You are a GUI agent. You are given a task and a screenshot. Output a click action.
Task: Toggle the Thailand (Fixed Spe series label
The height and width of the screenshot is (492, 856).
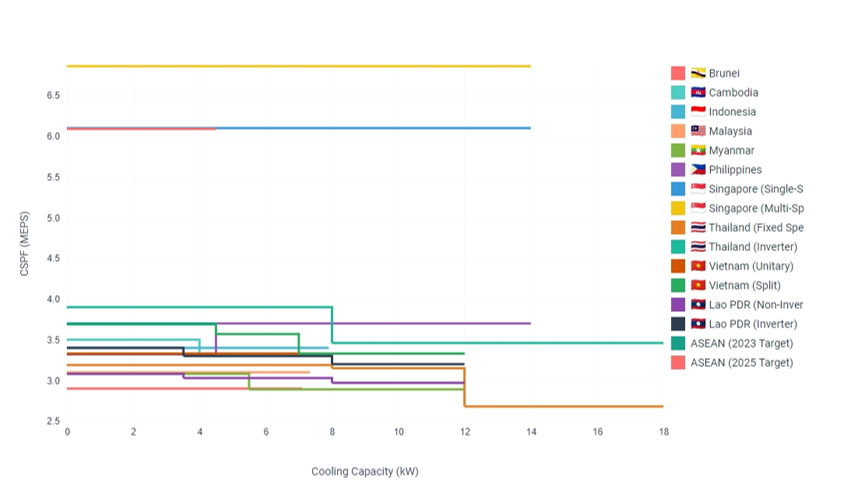(756, 227)
